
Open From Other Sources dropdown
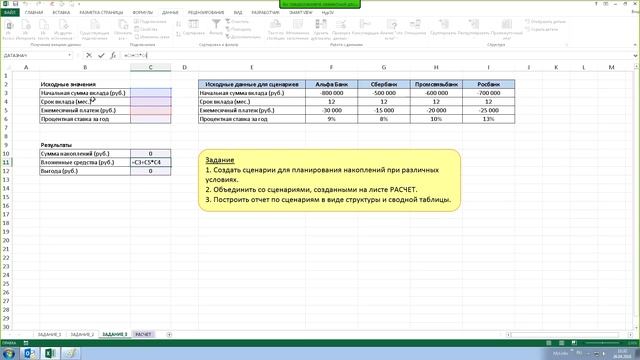[x=63, y=29]
